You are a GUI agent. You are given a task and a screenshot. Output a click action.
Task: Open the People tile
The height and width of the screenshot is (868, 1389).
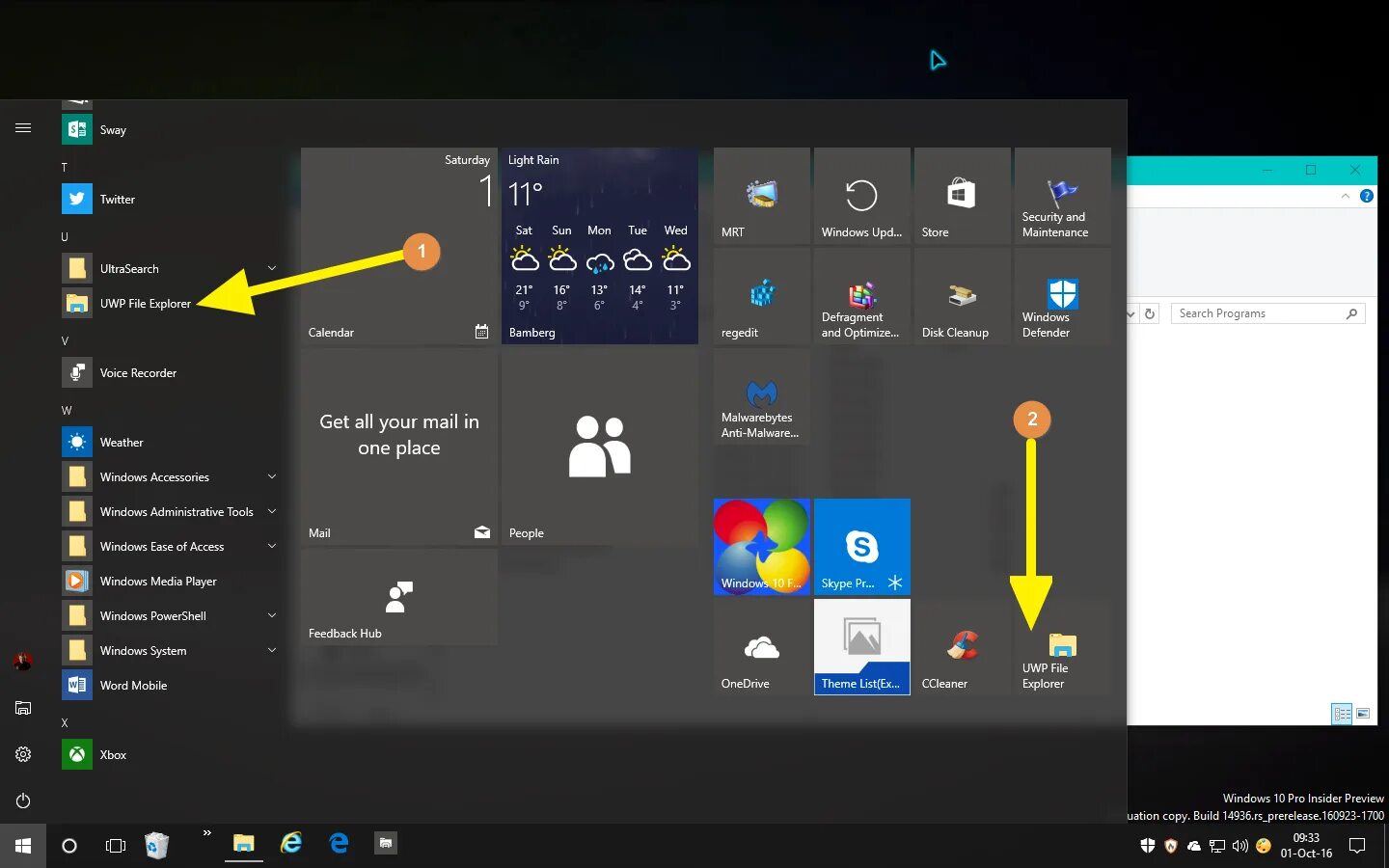(x=600, y=447)
